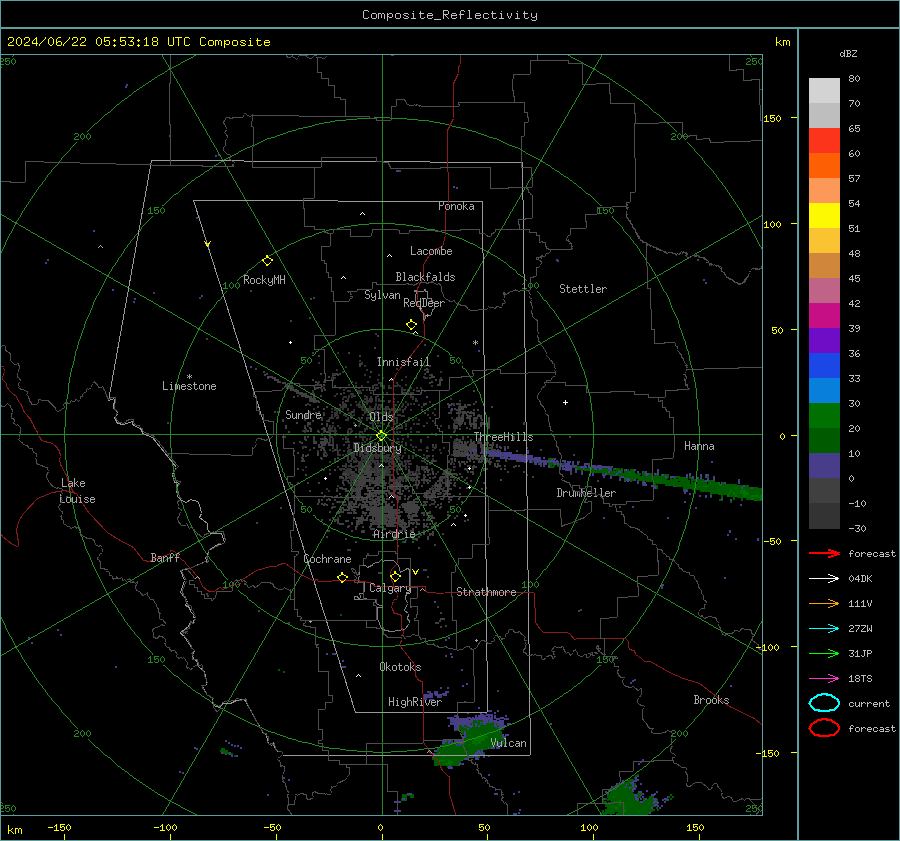Select the magenta 39 dBZ legend swatch

(824, 316)
